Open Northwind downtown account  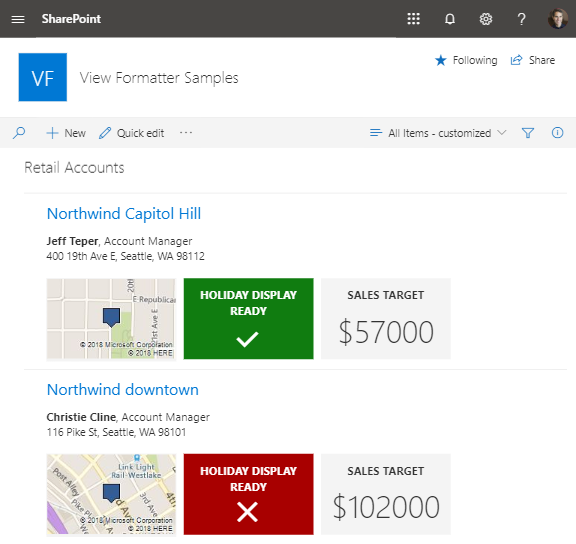pyautogui.click(x=123, y=390)
